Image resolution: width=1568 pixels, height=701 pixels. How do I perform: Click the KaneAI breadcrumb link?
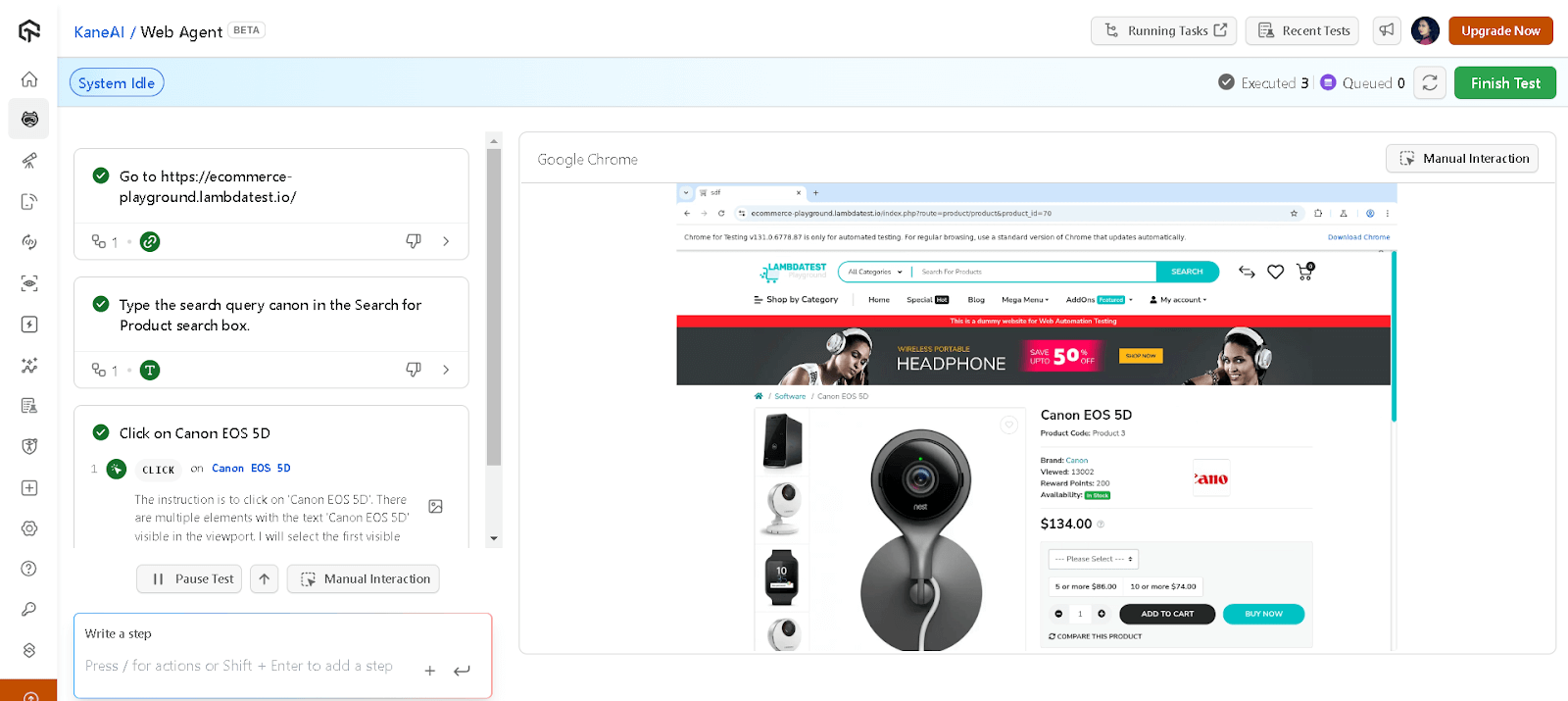(99, 32)
